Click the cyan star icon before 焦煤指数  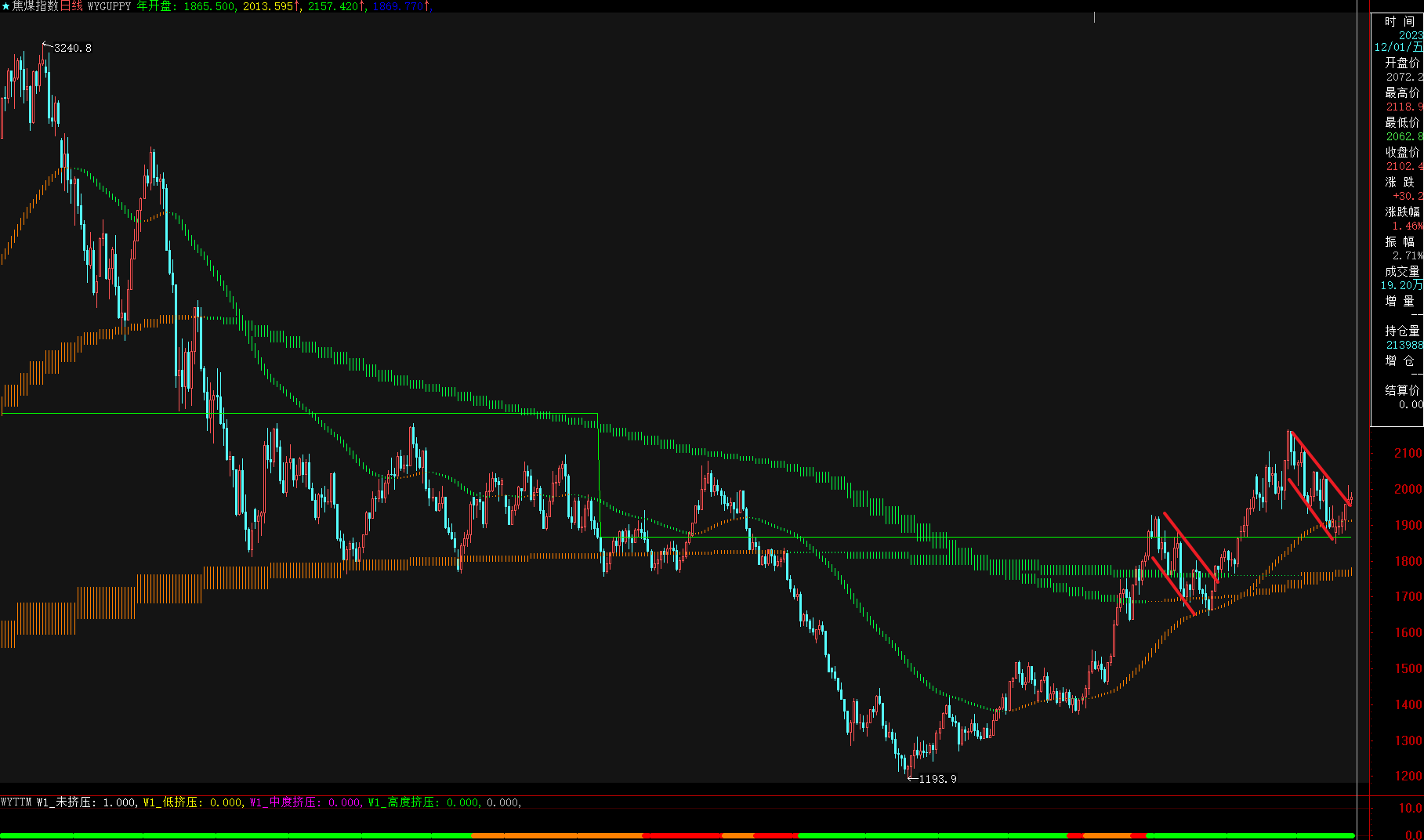5,6
